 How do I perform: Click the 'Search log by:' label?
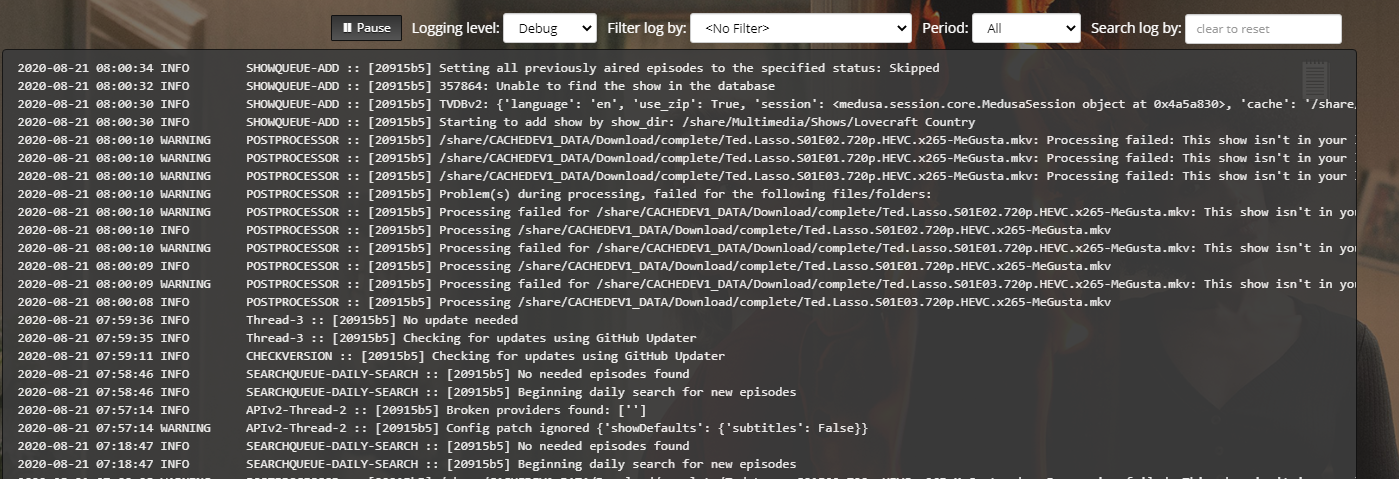tap(1136, 28)
